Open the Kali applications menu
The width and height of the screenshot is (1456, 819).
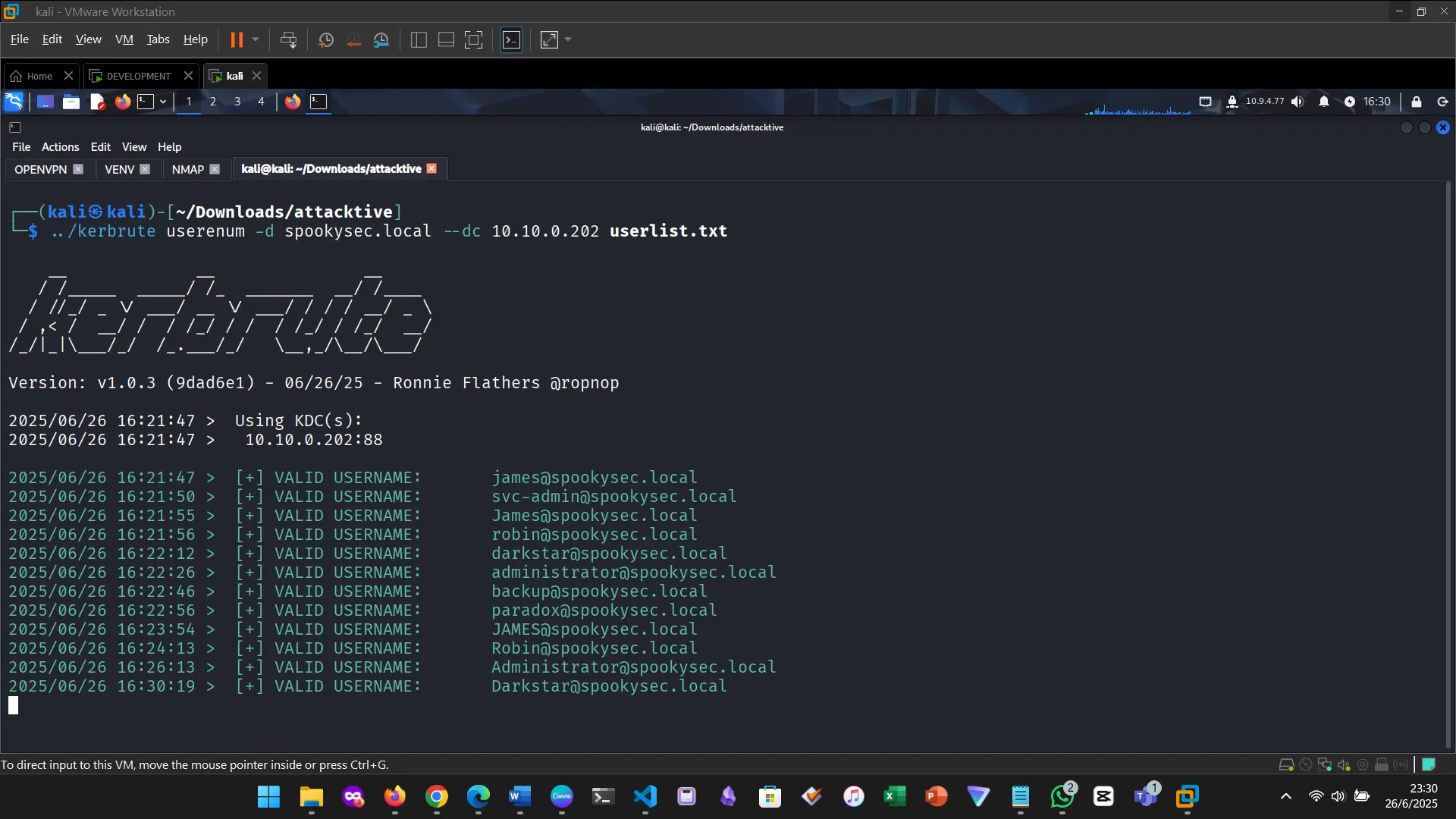point(14,101)
